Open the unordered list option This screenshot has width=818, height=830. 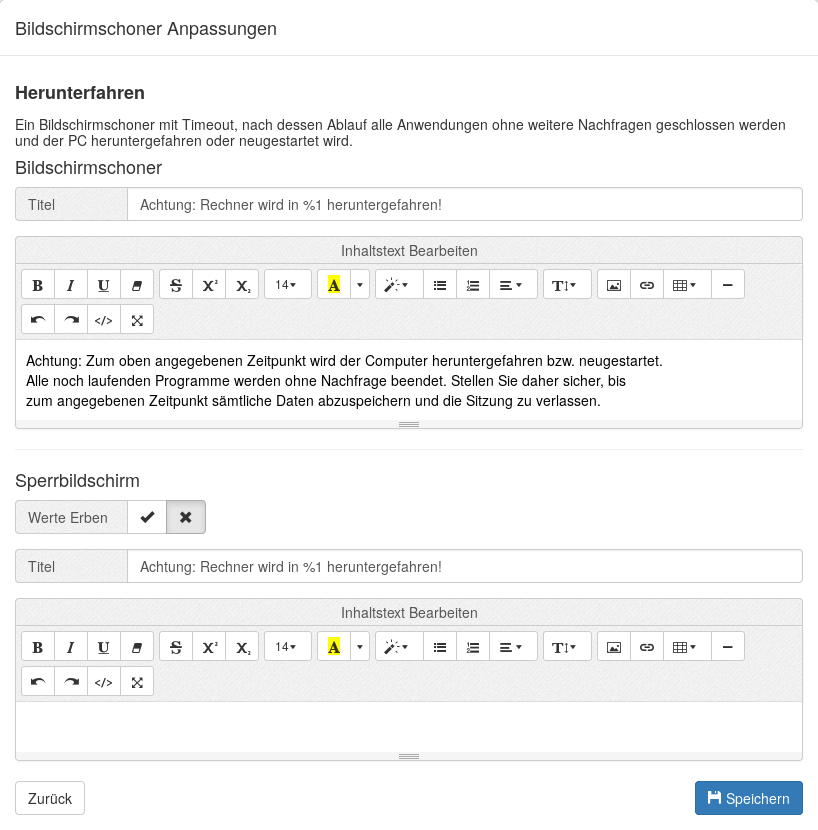point(439,284)
